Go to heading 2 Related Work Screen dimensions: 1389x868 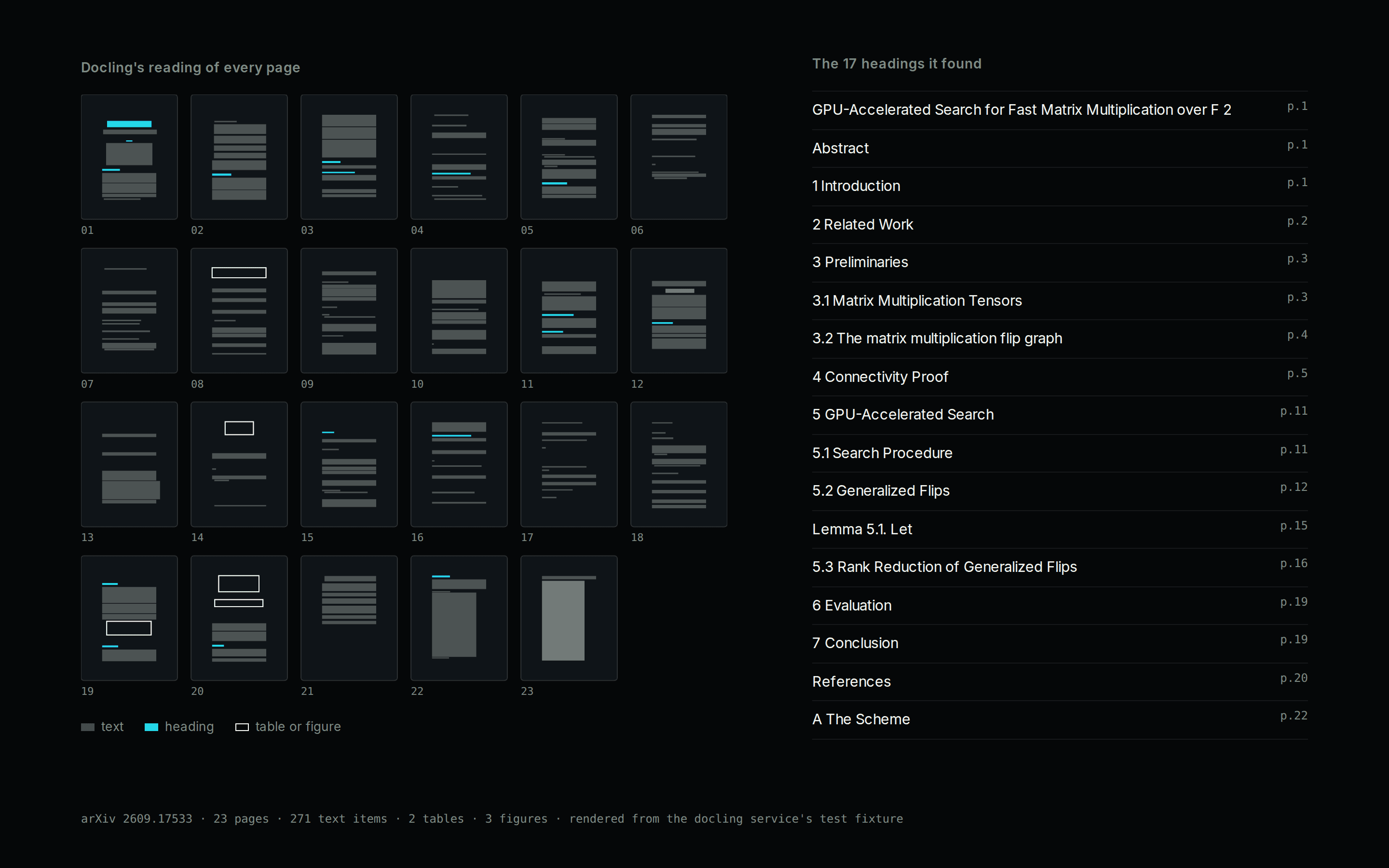tap(1060, 225)
